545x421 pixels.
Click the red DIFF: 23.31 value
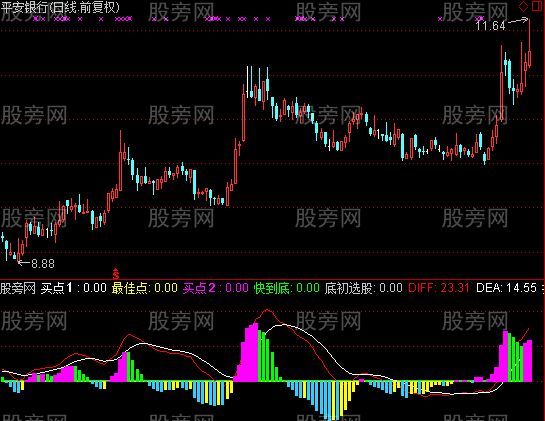point(439,288)
